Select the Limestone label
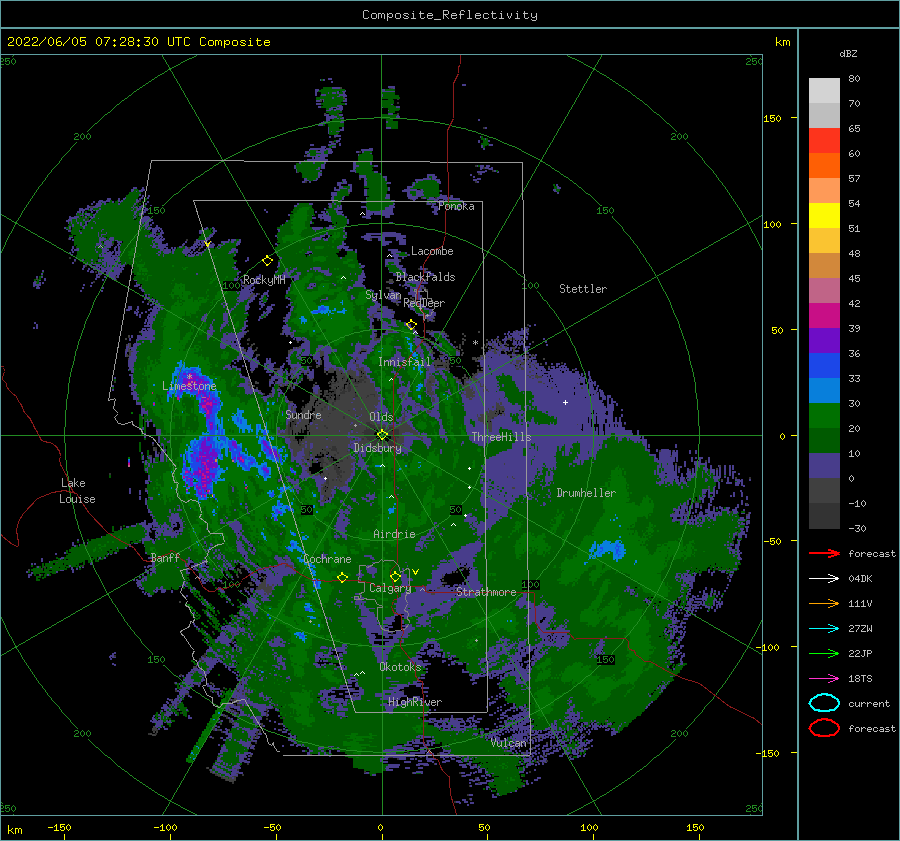900x841 pixels. (x=189, y=386)
